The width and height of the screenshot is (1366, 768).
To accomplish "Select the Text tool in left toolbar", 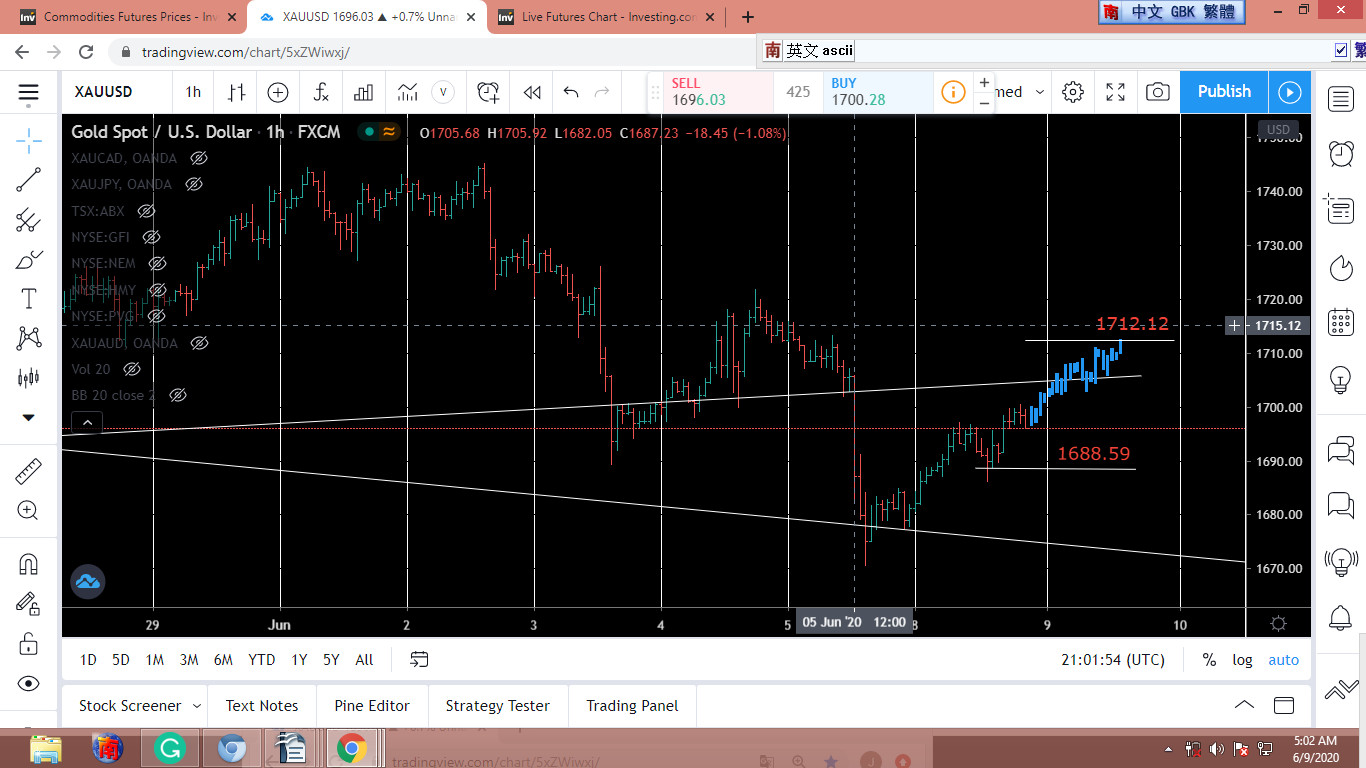I will click(x=29, y=299).
